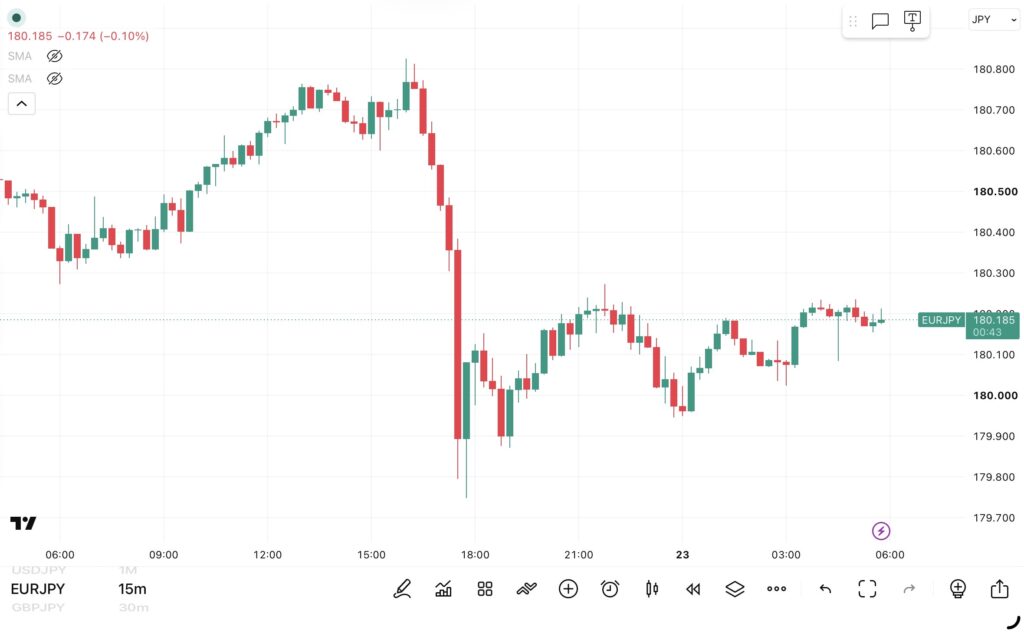Viewport: 1024px width, 633px height.
Task: Open the JPY currency dropdown
Action: point(993,20)
